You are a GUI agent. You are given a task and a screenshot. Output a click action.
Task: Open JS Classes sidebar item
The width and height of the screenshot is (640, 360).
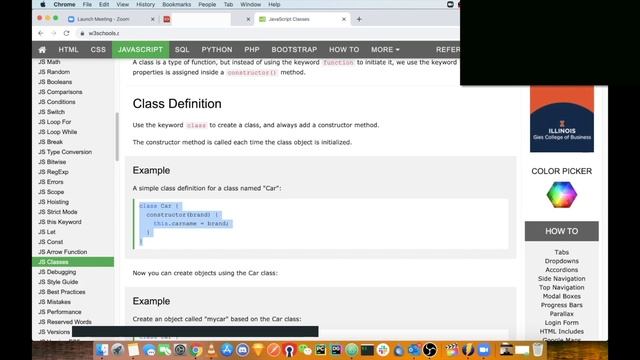click(x=73, y=262)
